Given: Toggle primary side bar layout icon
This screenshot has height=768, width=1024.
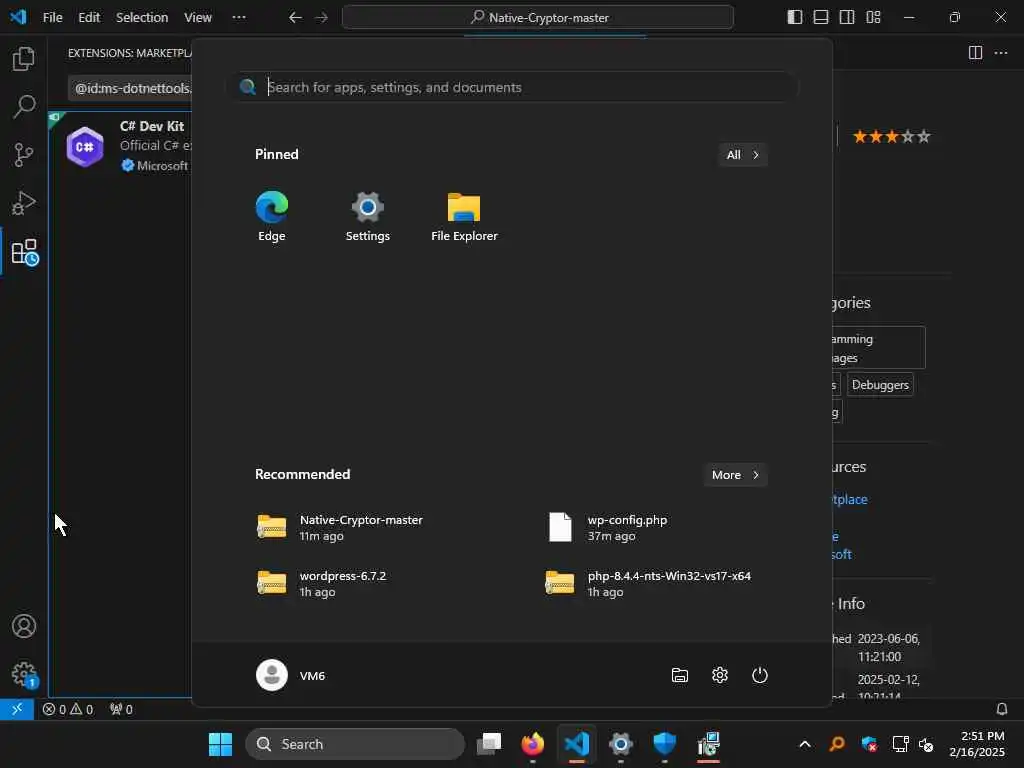Looking at the screenshot, I should 795,17.
